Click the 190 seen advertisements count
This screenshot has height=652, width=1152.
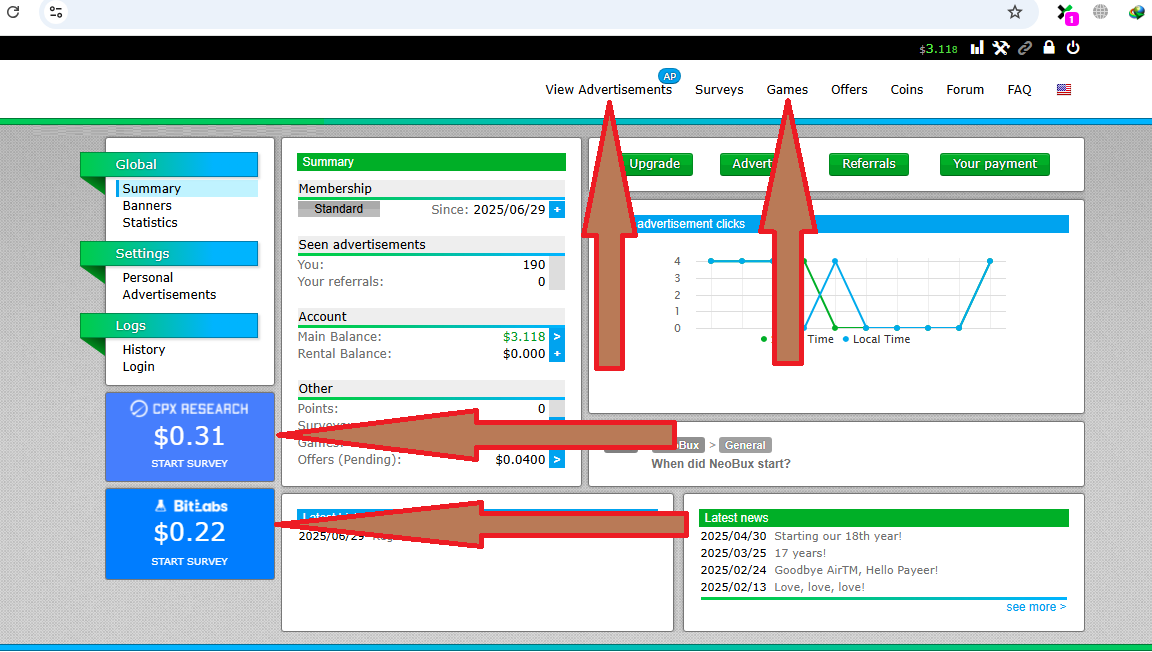tap(534, 265)
